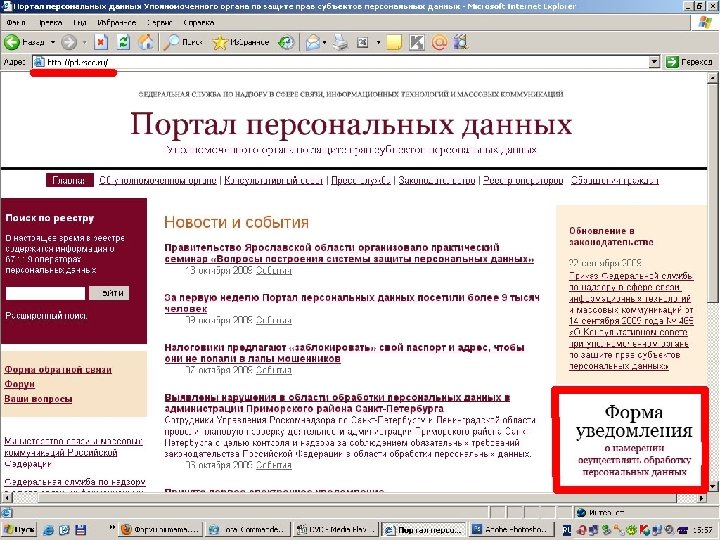Click the Интернет zone globe in status bar
Image resolution: width=720 pixels, height=540 pixels.
point(581,512)
